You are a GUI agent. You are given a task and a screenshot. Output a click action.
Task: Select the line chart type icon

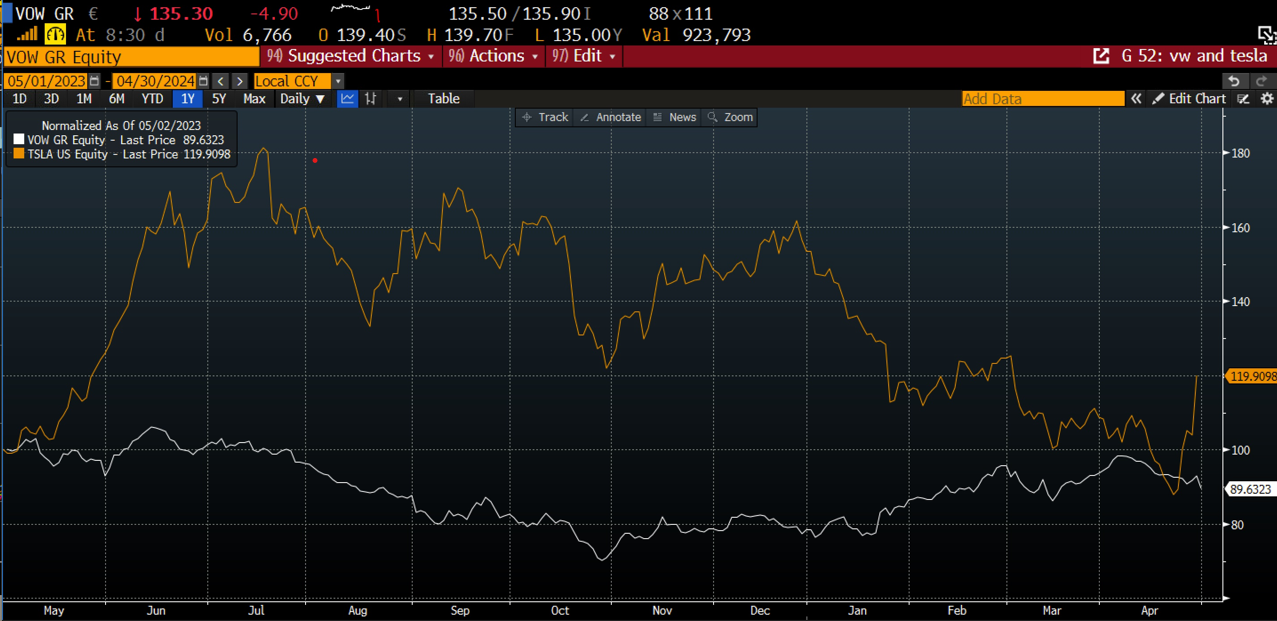347,99
